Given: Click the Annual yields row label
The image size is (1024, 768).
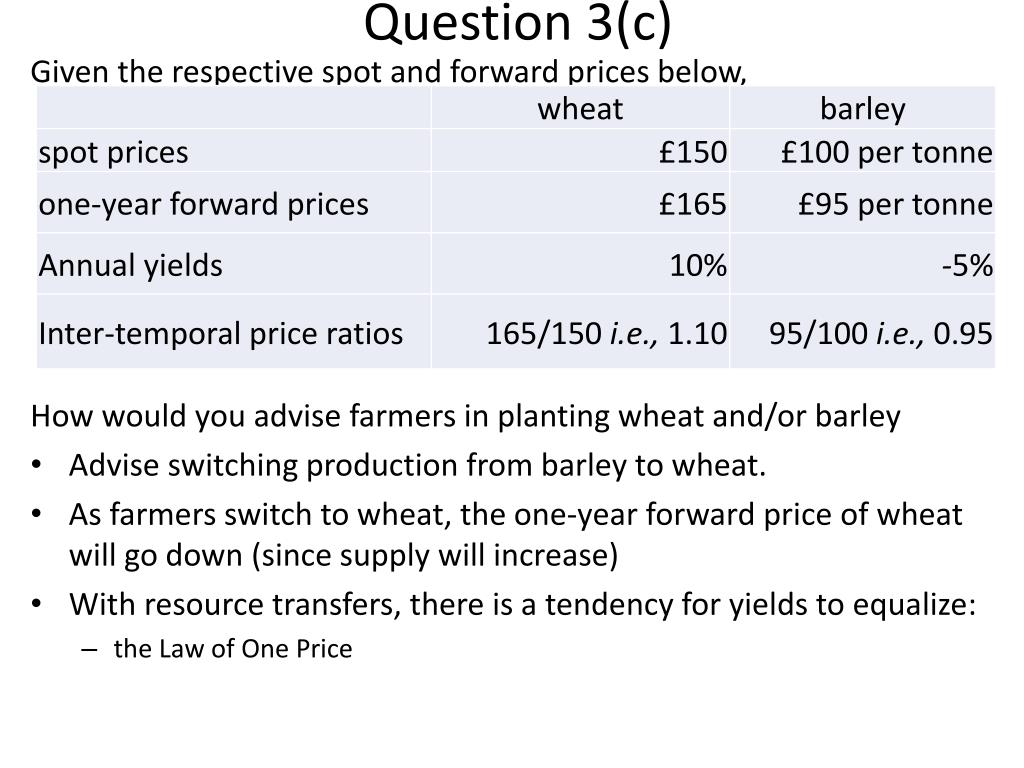Looking at the screenshot, I should click(x=131, y=266).
